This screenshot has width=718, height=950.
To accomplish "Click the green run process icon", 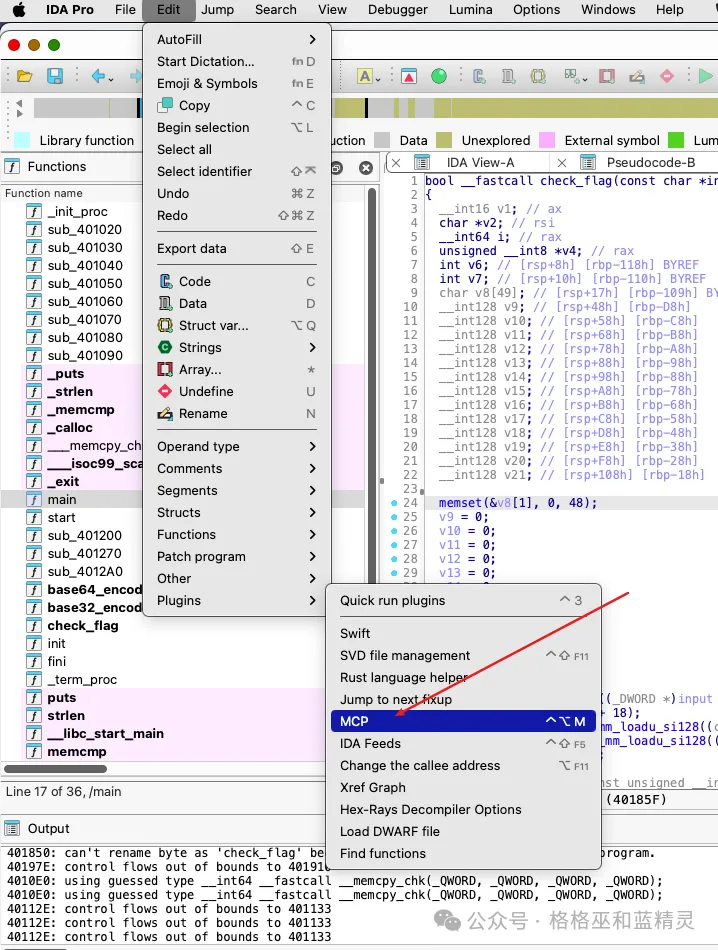I will (705, 76).
